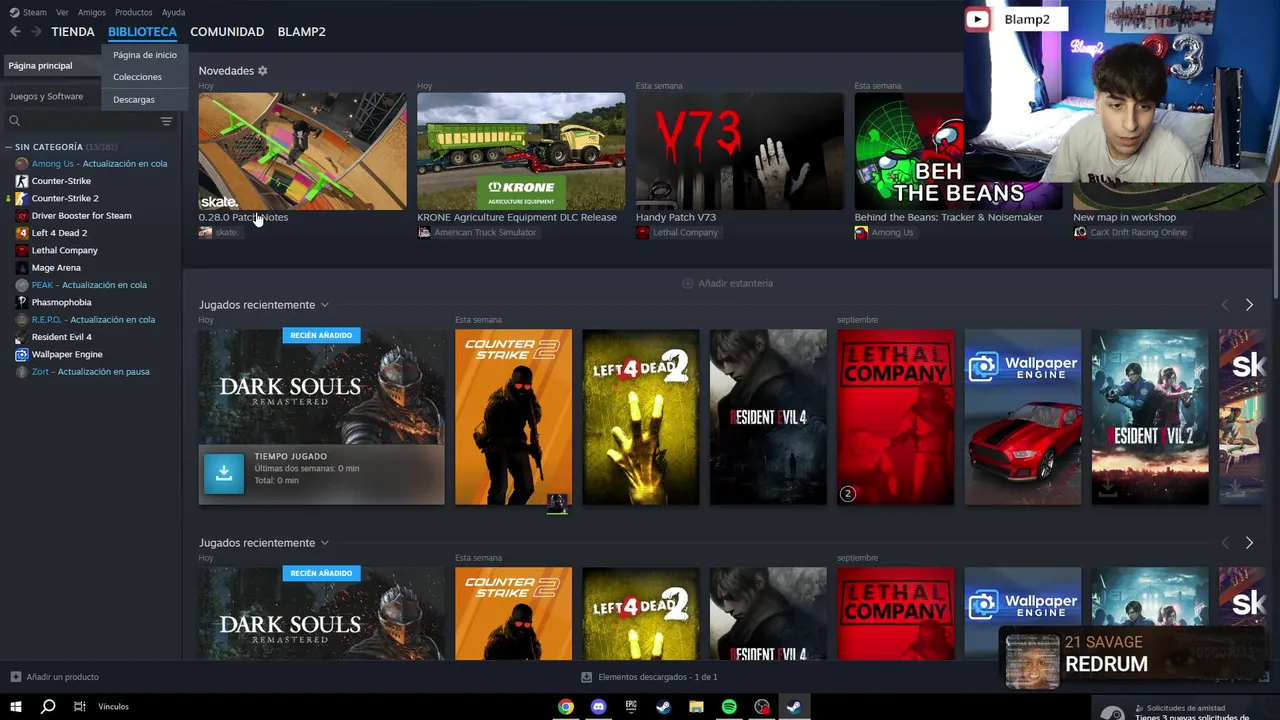Open the COMUNIDAD tab
Image resolution: width=1280 pixels, height=720 pixels.
click(x=227, y=32)
